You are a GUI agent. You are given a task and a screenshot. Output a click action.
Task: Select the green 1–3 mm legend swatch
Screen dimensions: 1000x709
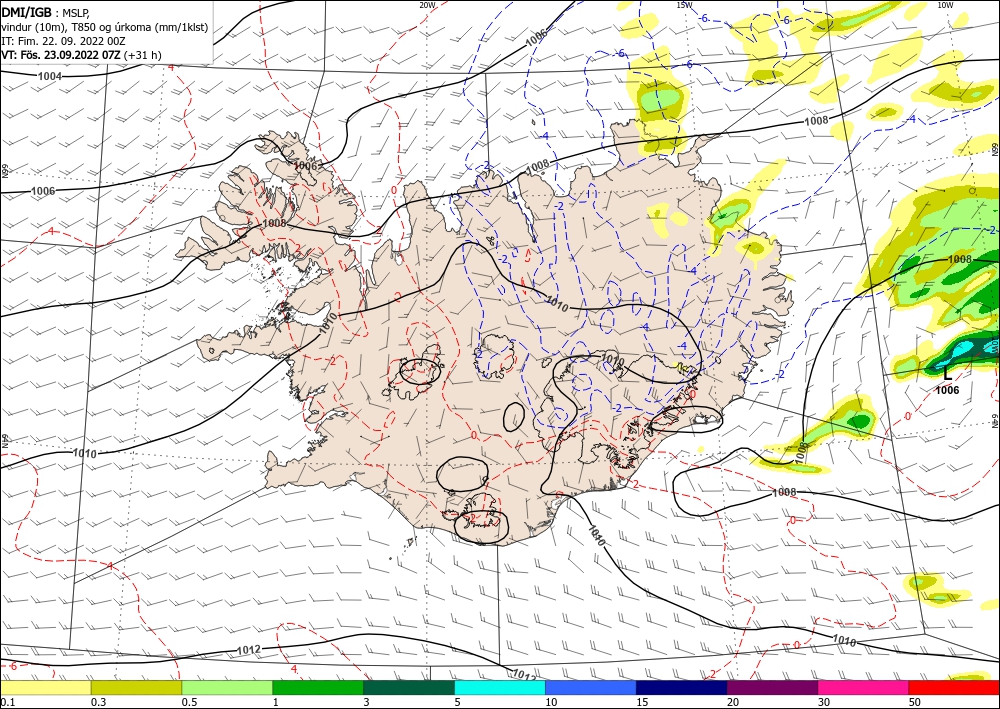318,687
